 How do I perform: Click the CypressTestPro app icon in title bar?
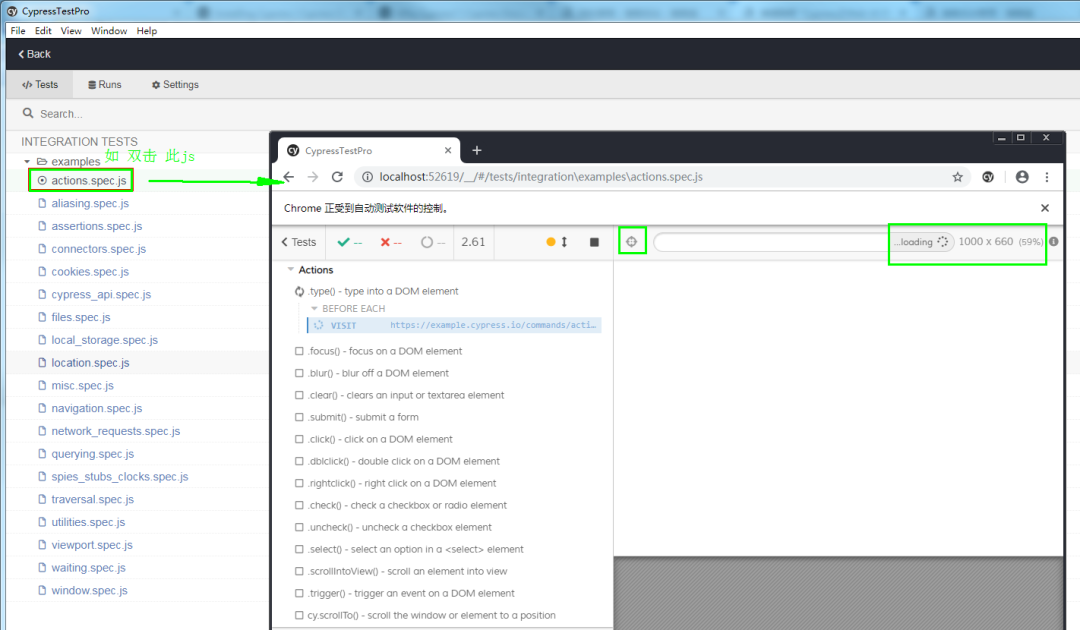click(12, 11)
